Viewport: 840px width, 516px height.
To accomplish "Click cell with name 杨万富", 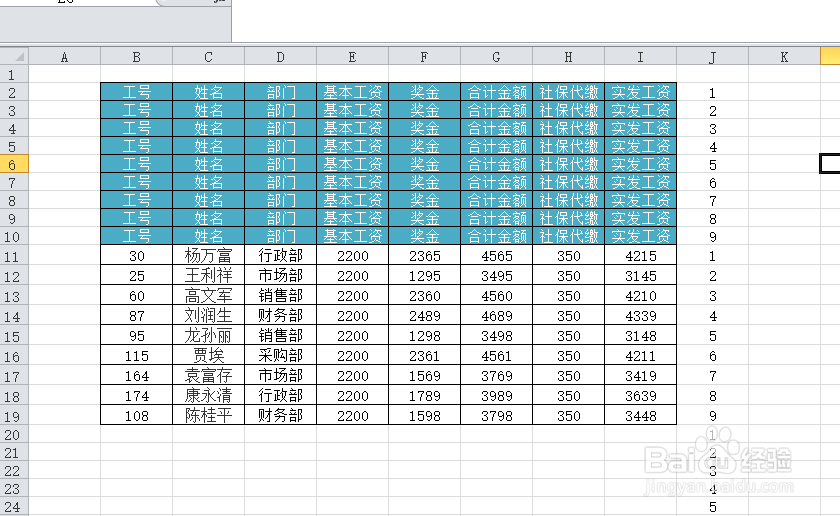I will [x=208, y=256].
